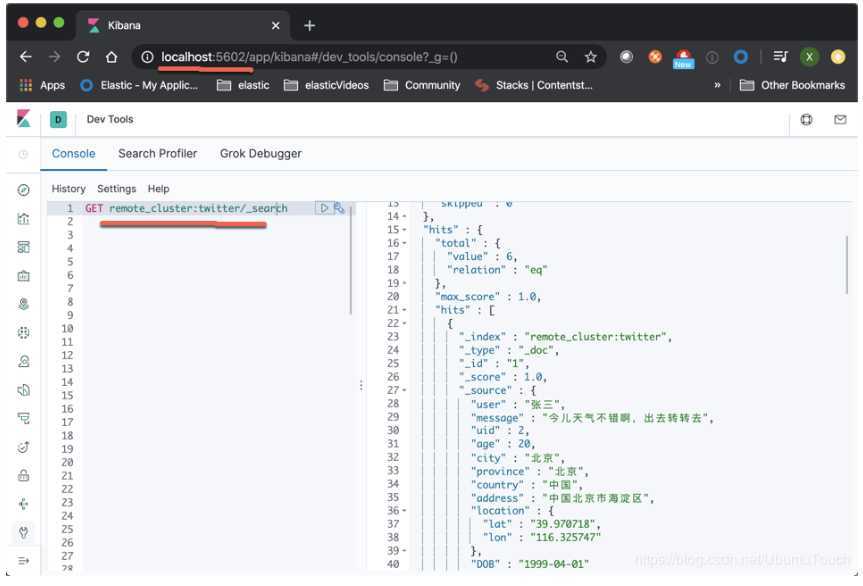The width and height of the screenshot is (863, 586).
Task: Close the Kibana browser tab
Action: tap(276, 25)
